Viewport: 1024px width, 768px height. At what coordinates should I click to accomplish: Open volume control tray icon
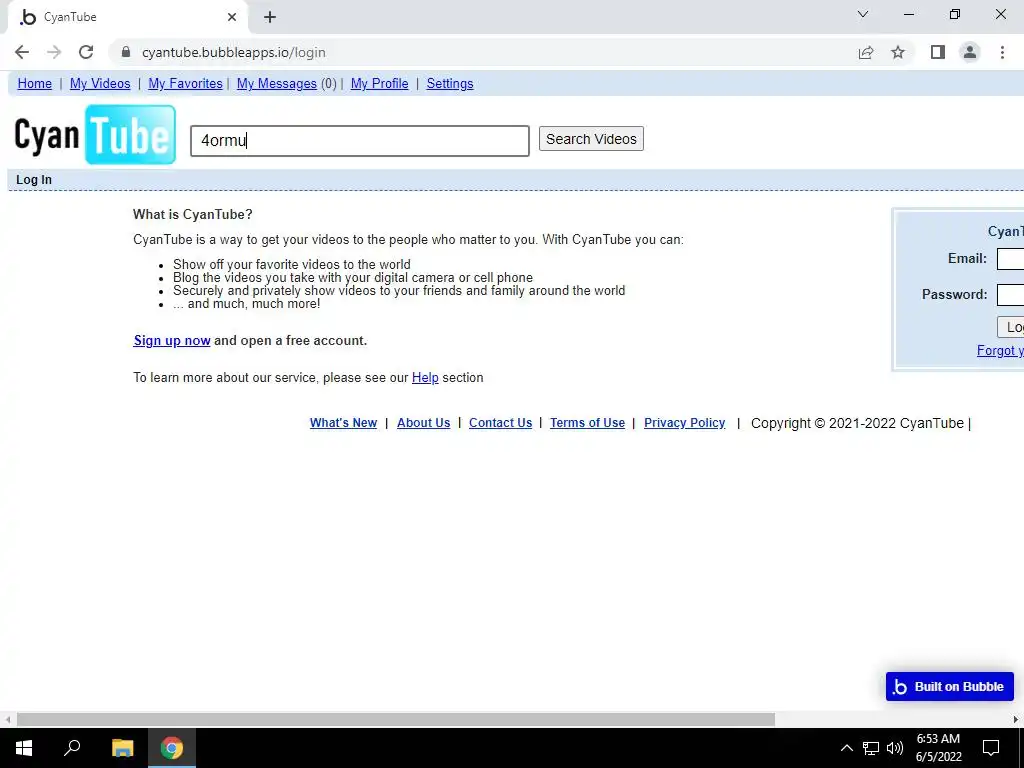point(895,748)
